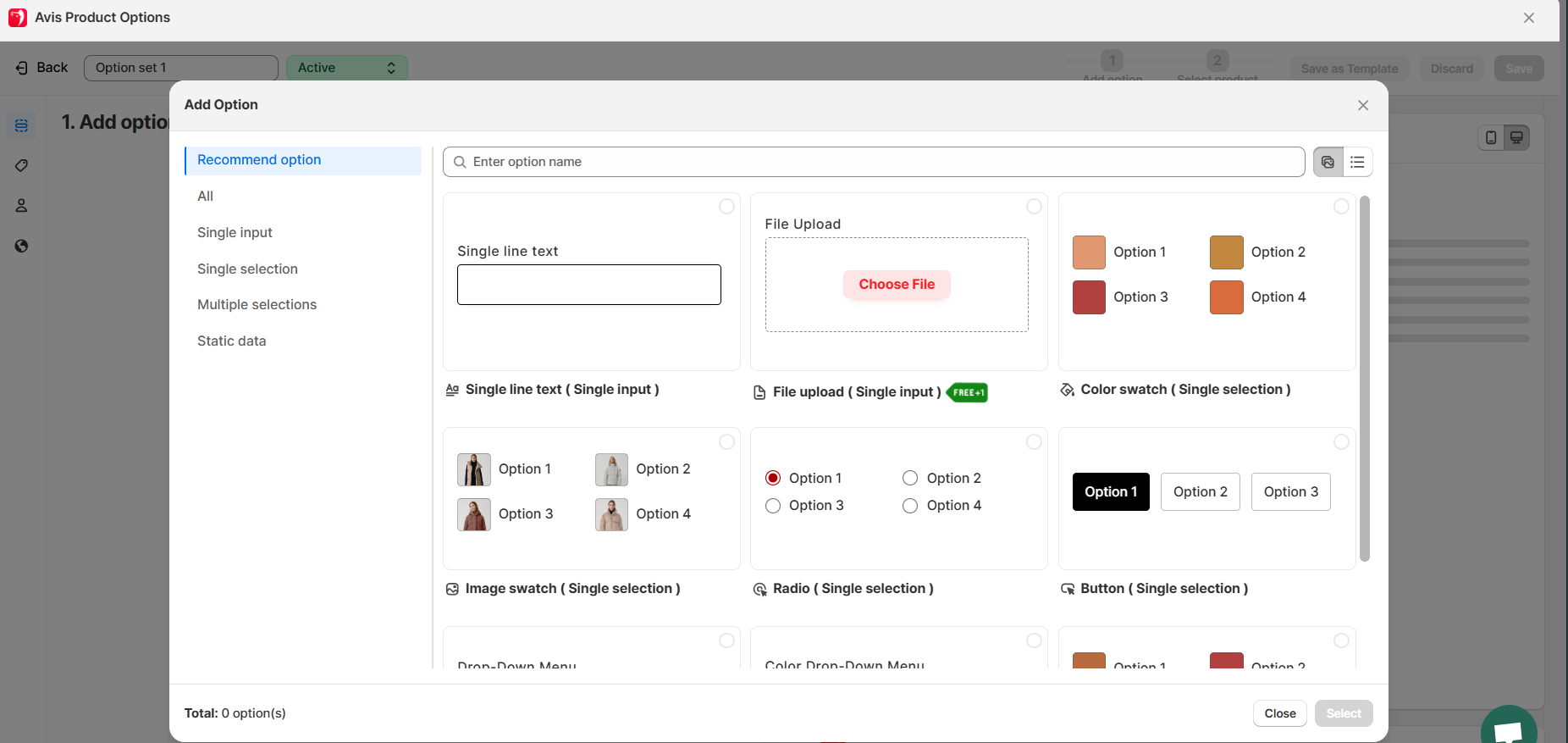The image size is (1568, 743).
Task: Choose Option 2 radio in Radio preview
Action: pyautogui.click(x=910, y=478)
